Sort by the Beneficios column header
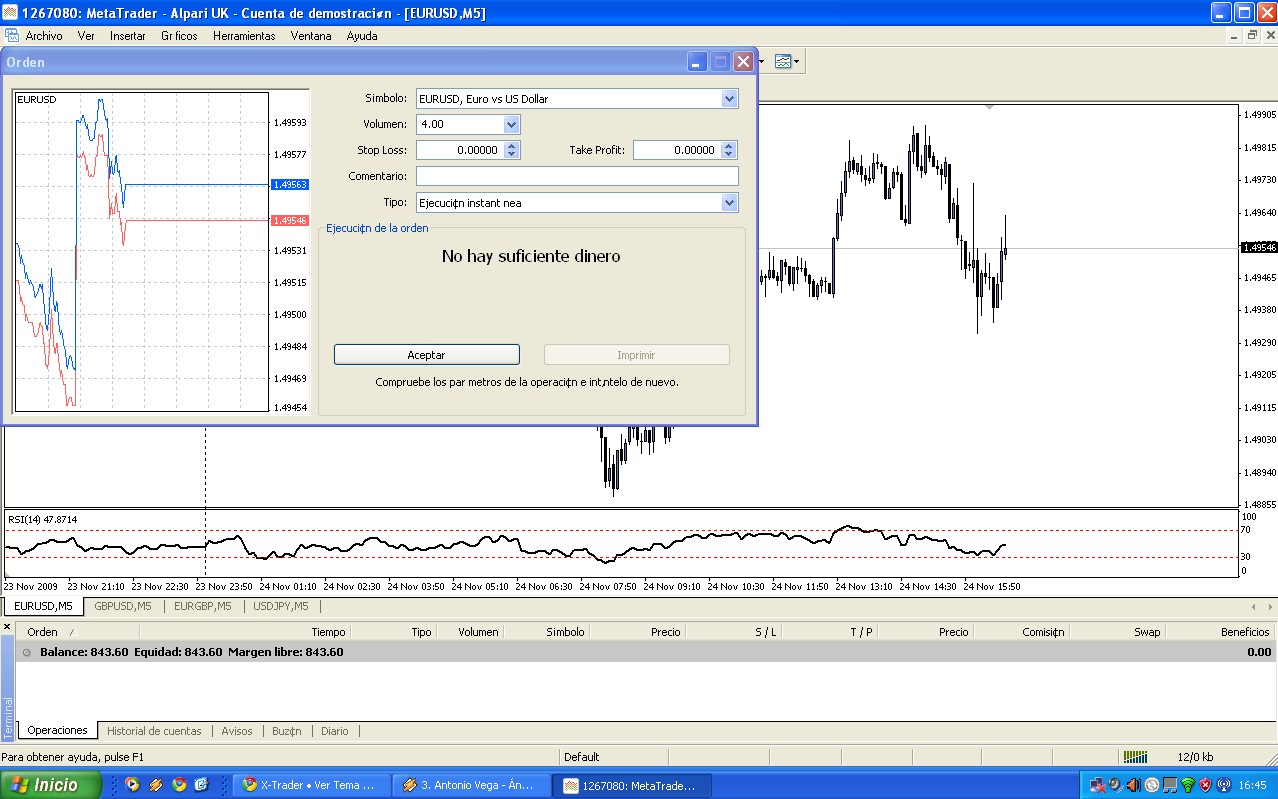Viewport: 1278px width, 799px height. click(1222, 632)
